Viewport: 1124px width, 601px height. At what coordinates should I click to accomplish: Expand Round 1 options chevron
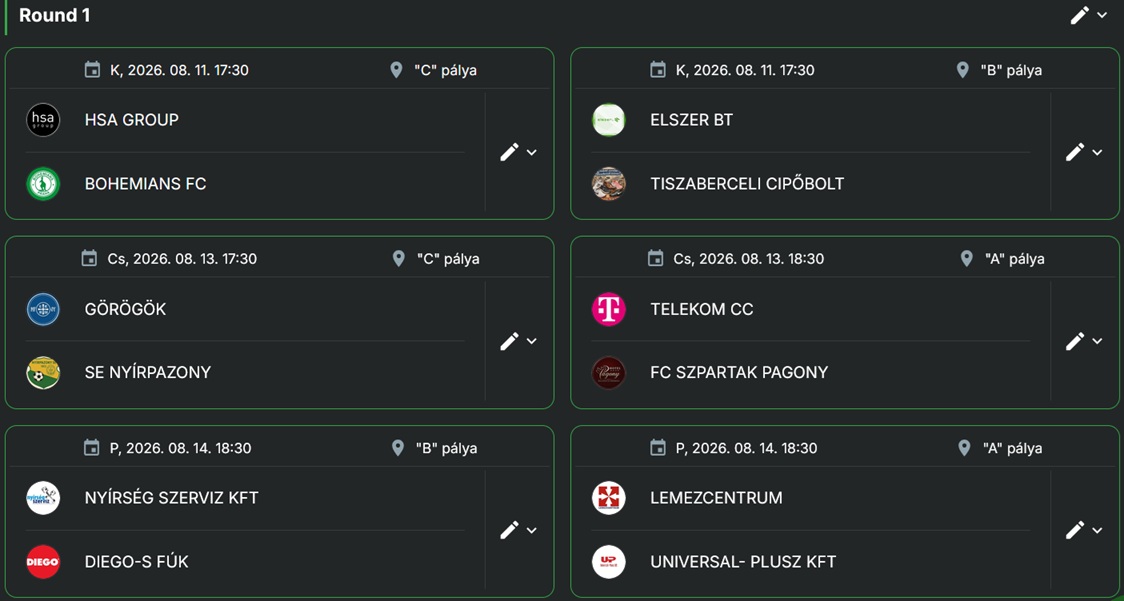pyautogui.click(x=1102, y=15)
